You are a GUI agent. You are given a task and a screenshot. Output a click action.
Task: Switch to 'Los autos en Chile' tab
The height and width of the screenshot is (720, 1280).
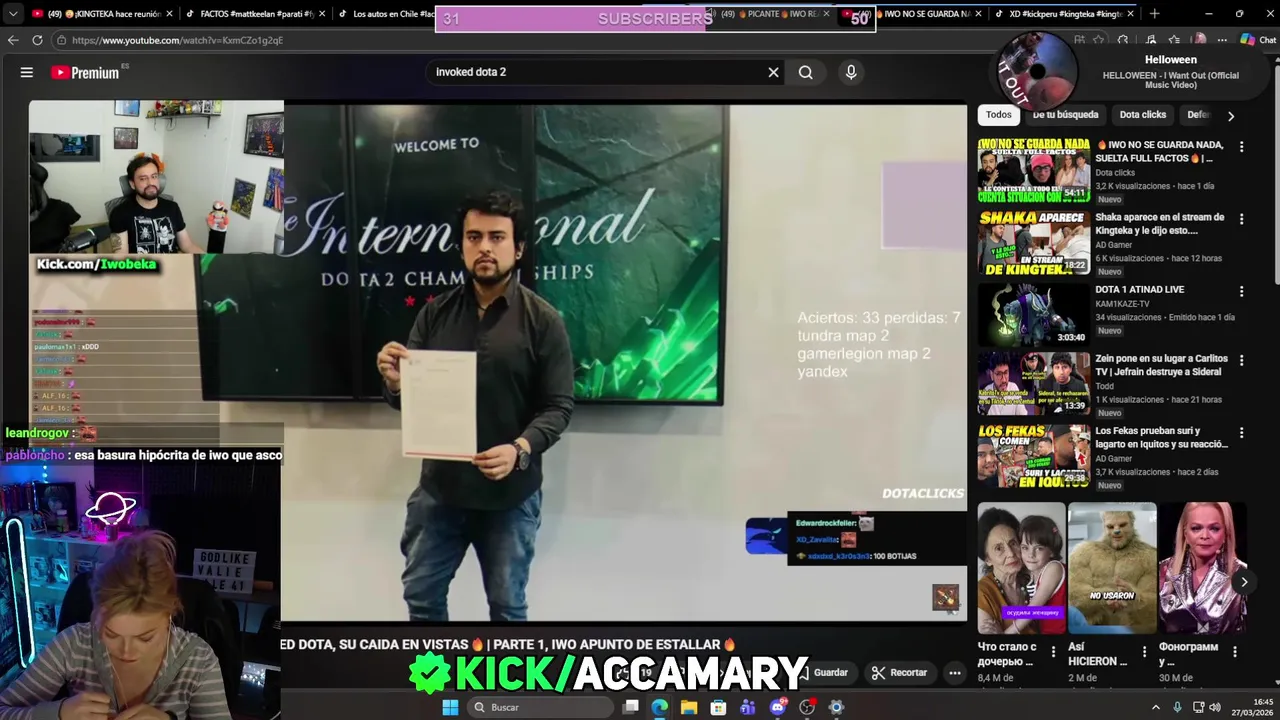point(385,14)
